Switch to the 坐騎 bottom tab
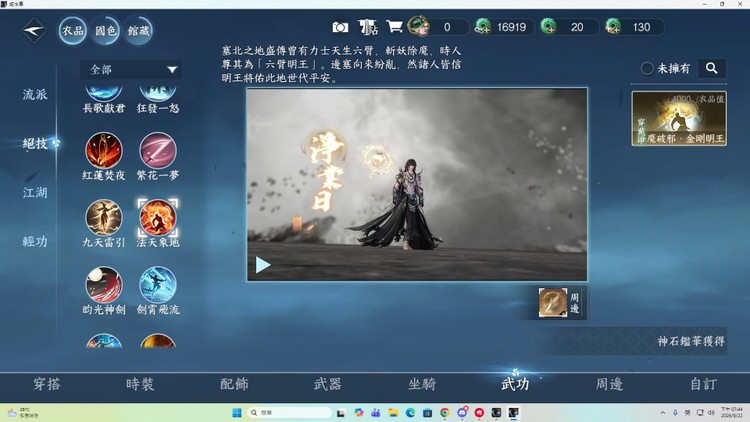 [x=422, y=384]
